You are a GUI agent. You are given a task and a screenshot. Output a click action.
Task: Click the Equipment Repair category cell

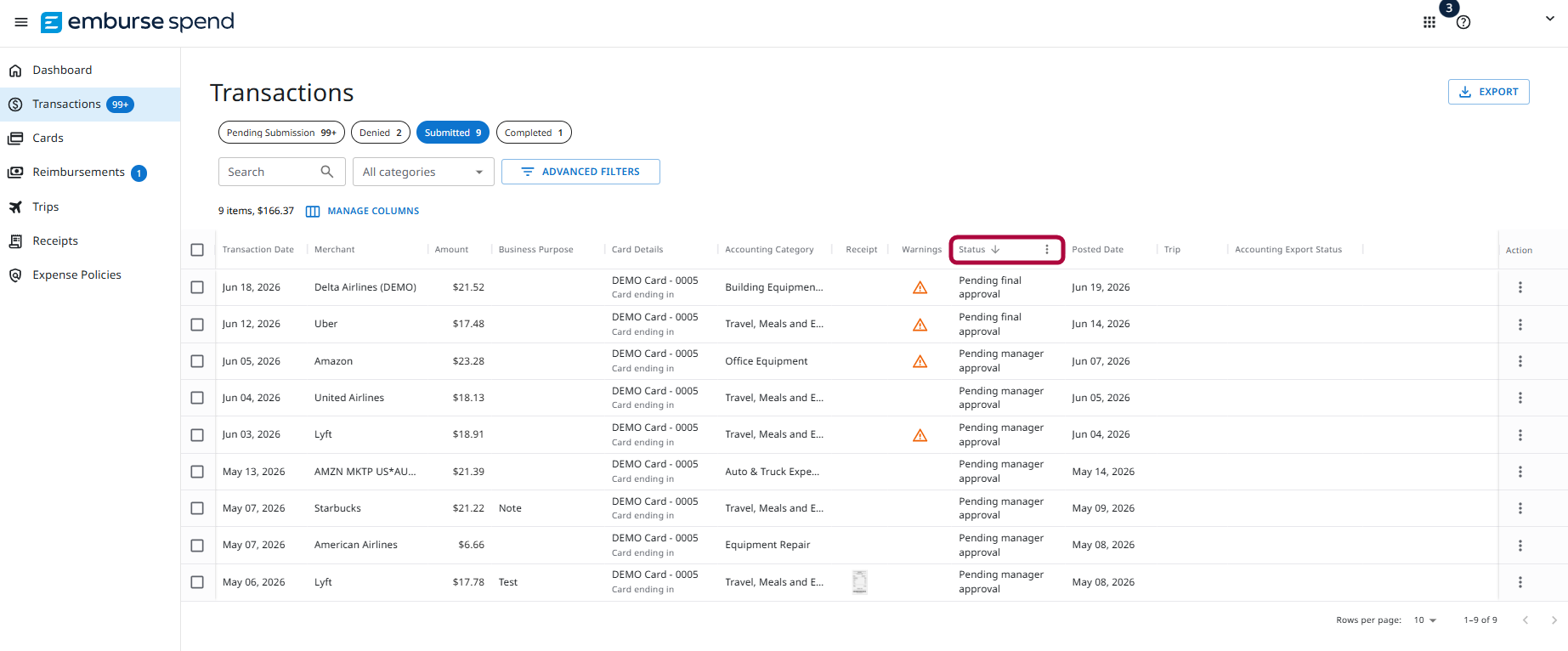tap(767, 545)
